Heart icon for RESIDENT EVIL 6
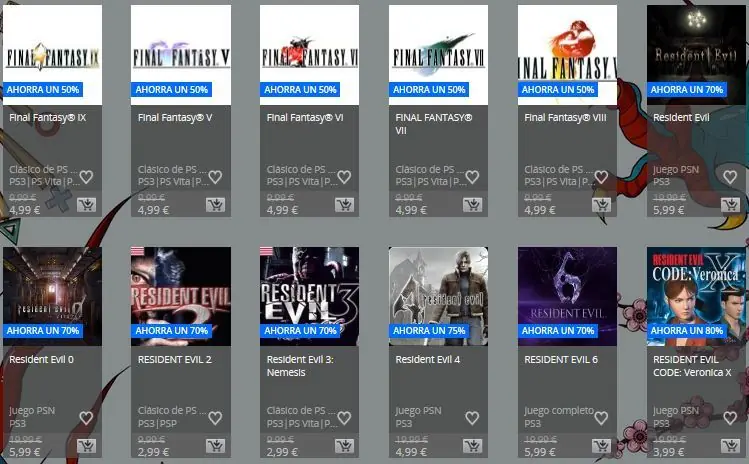This screenshot has width=749, height=464. click(601, 418)
